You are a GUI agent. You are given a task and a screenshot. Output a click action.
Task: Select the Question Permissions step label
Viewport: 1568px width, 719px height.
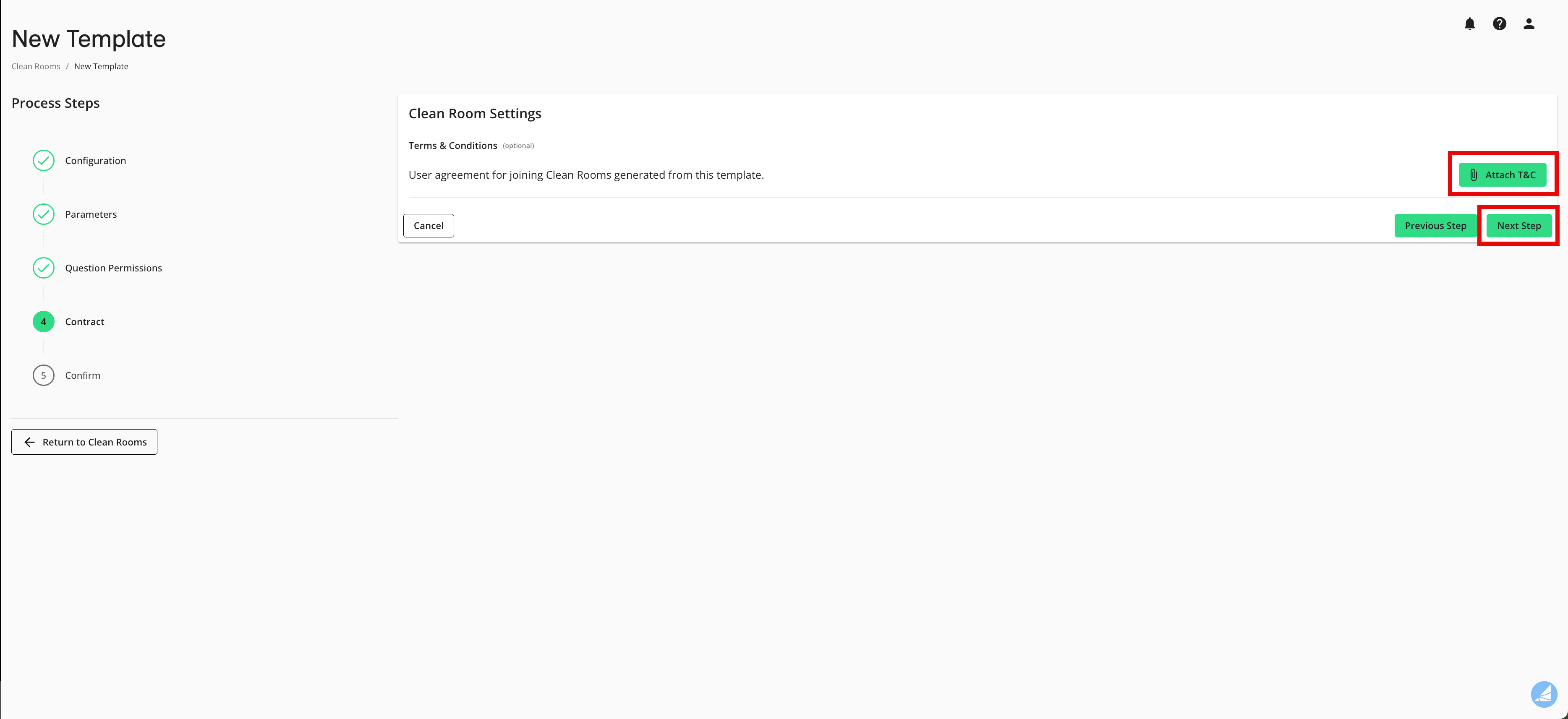coord(113,268)
